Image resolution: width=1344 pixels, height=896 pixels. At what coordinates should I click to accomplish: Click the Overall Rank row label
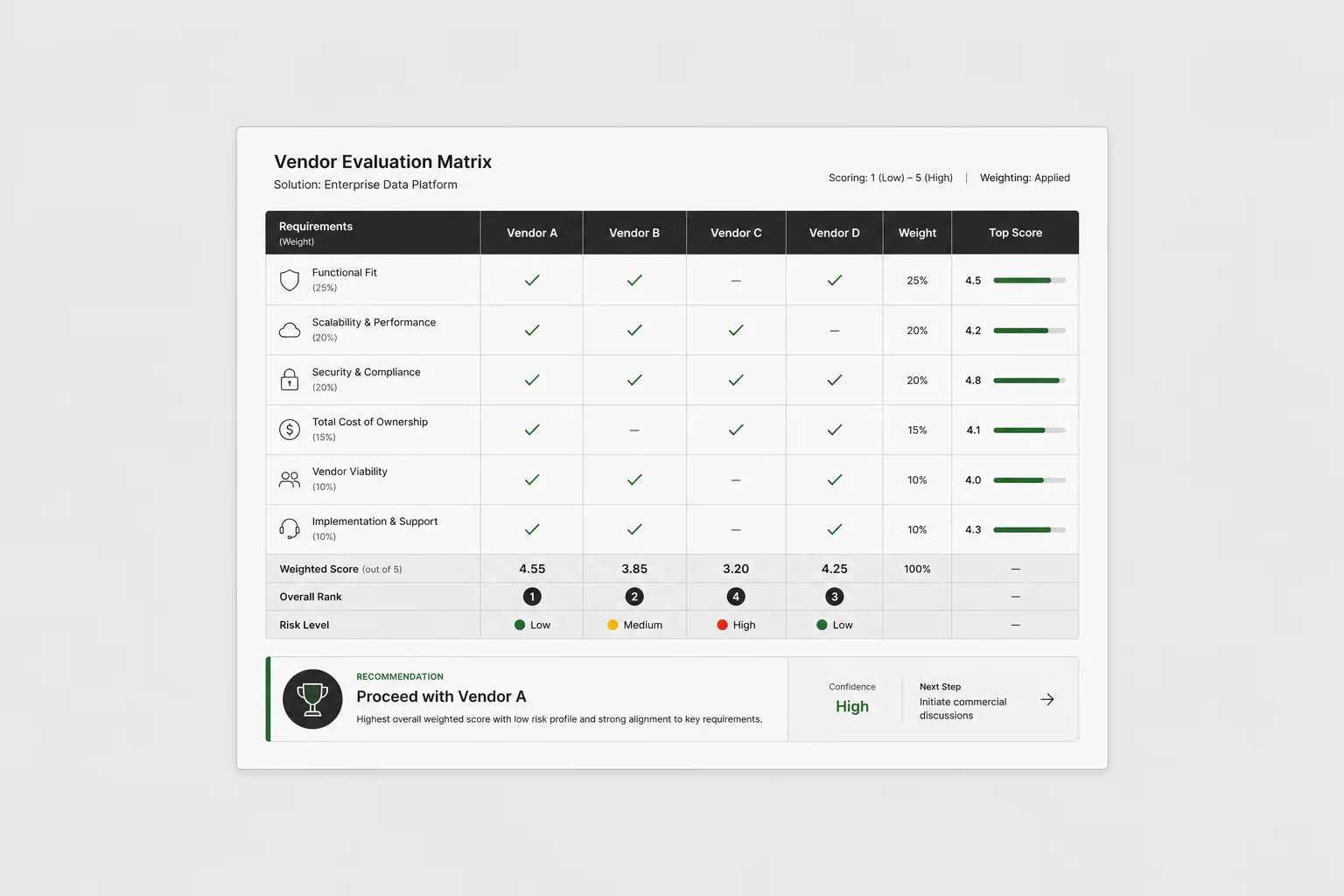tap(311, 597)
